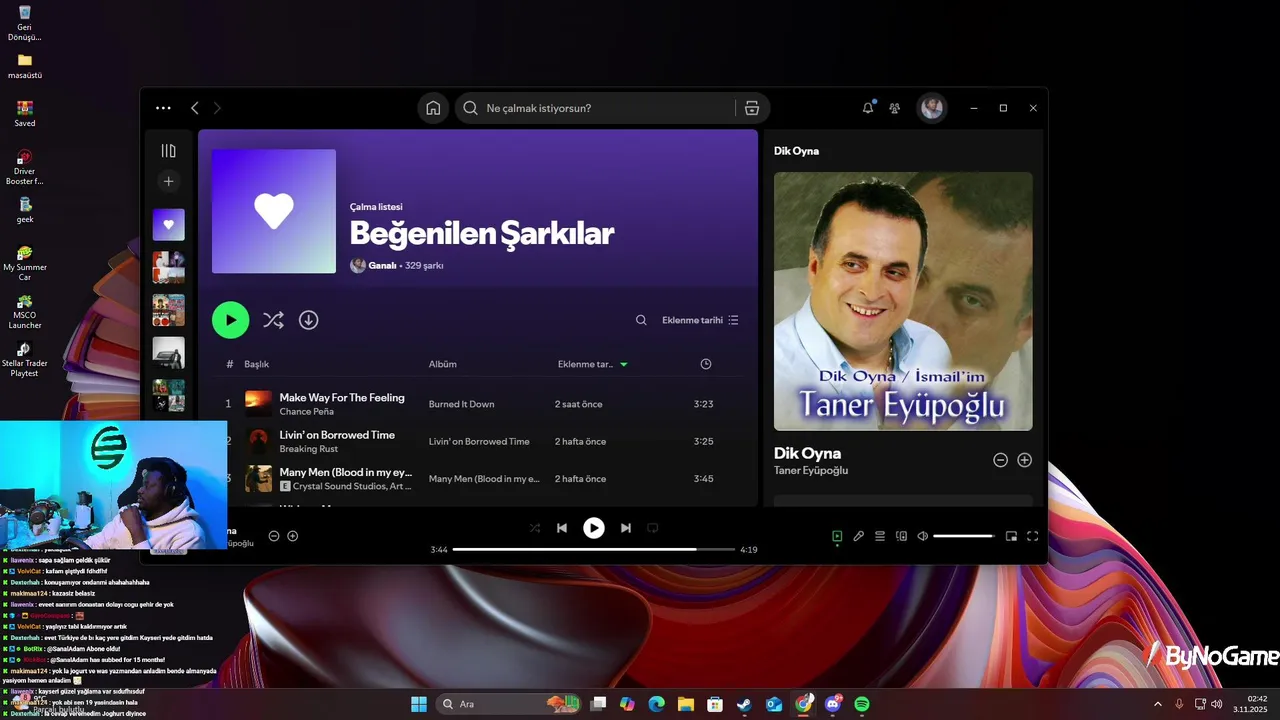
Task: Open Microsoft Edge from the taskbar
Action: tap(656, 704)
